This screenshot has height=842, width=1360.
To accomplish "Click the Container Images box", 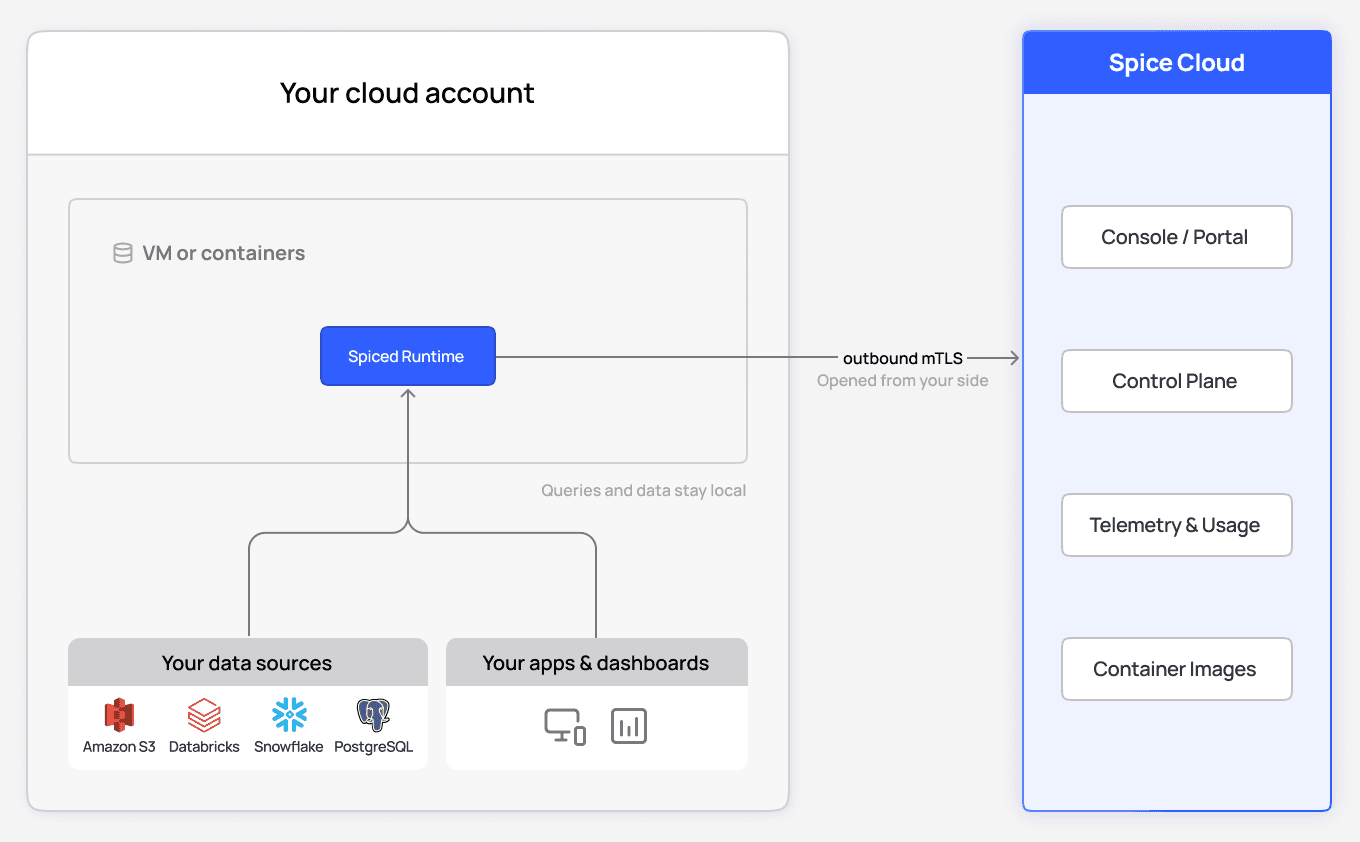I will tap(1177, 669).
